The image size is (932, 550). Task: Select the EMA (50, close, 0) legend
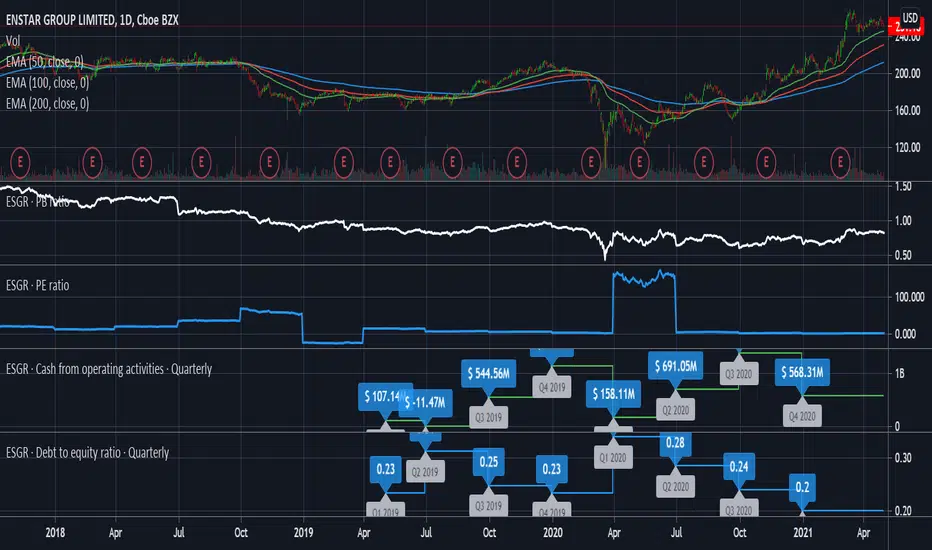click(45, 62)
